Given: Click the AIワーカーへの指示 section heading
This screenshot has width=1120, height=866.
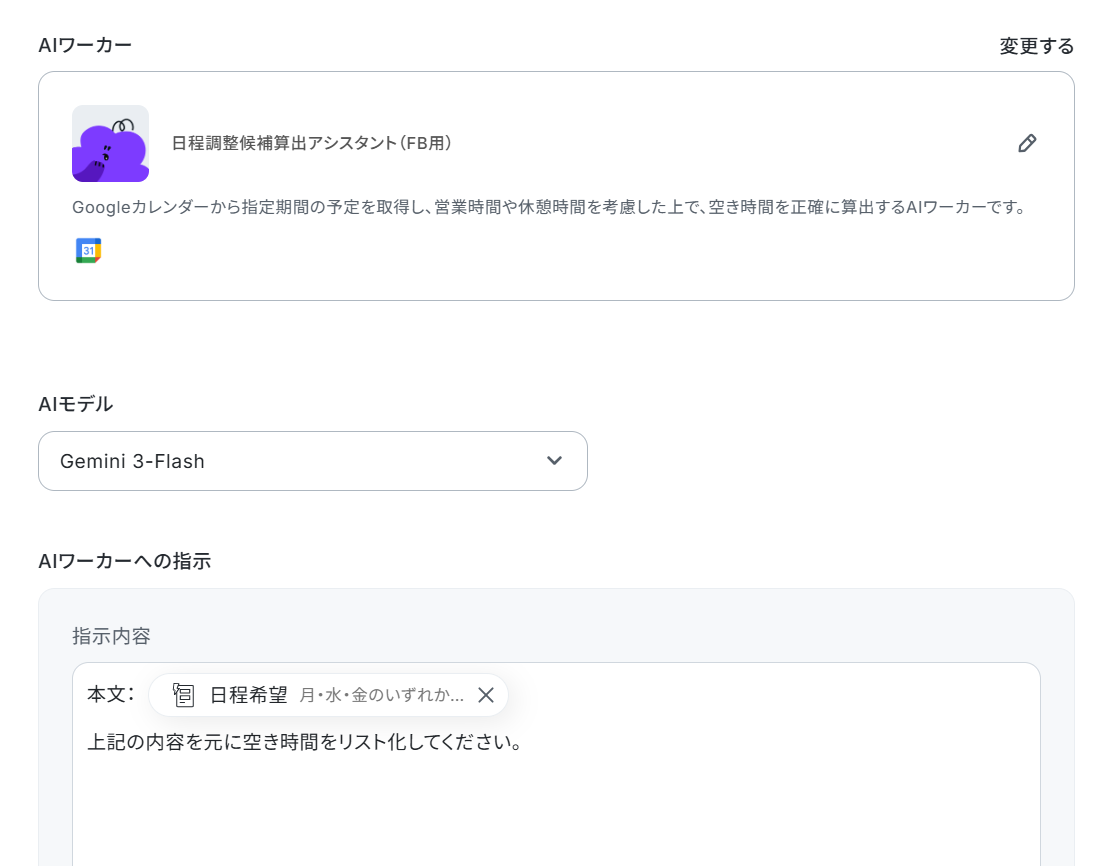Looking at the screenshot, I should pos(124,561).
